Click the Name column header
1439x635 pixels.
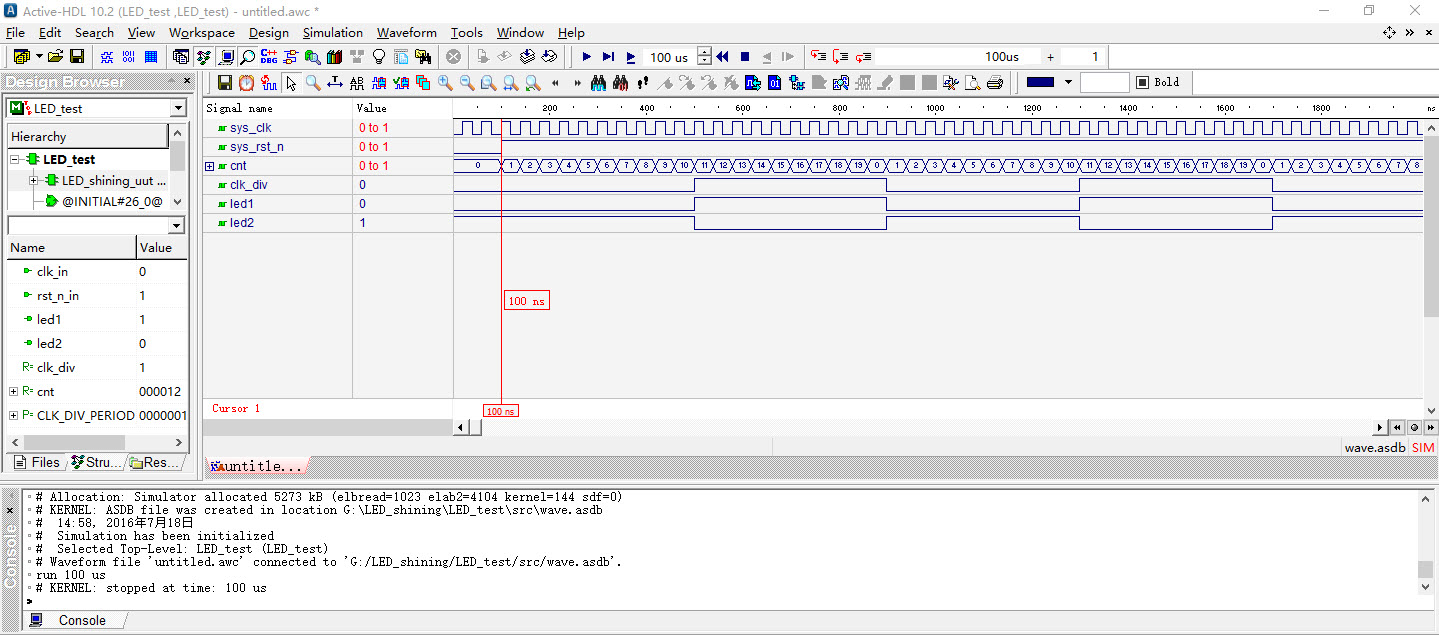(x=72, y=247)
